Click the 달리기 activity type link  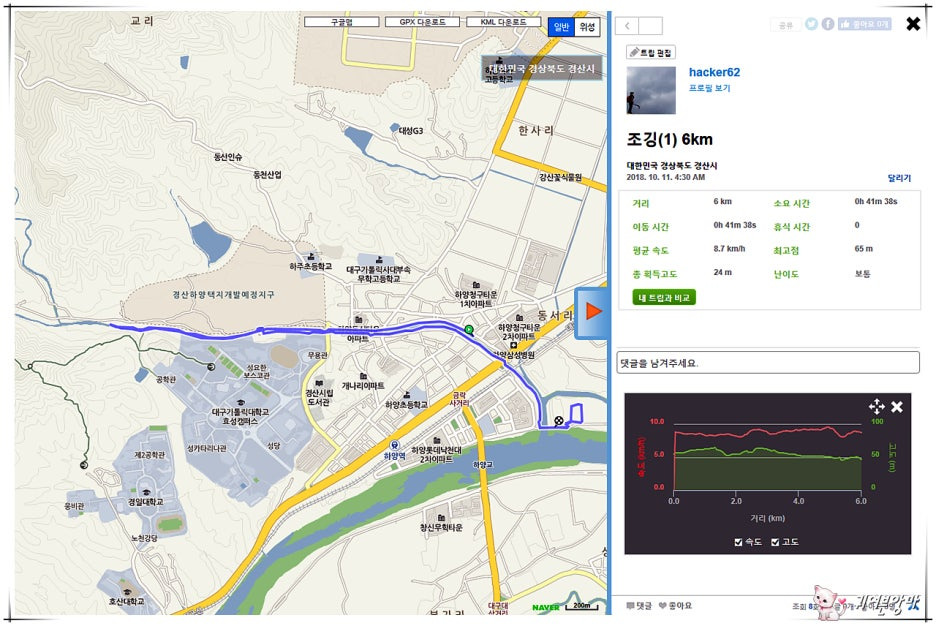click(x=899, y=178)
